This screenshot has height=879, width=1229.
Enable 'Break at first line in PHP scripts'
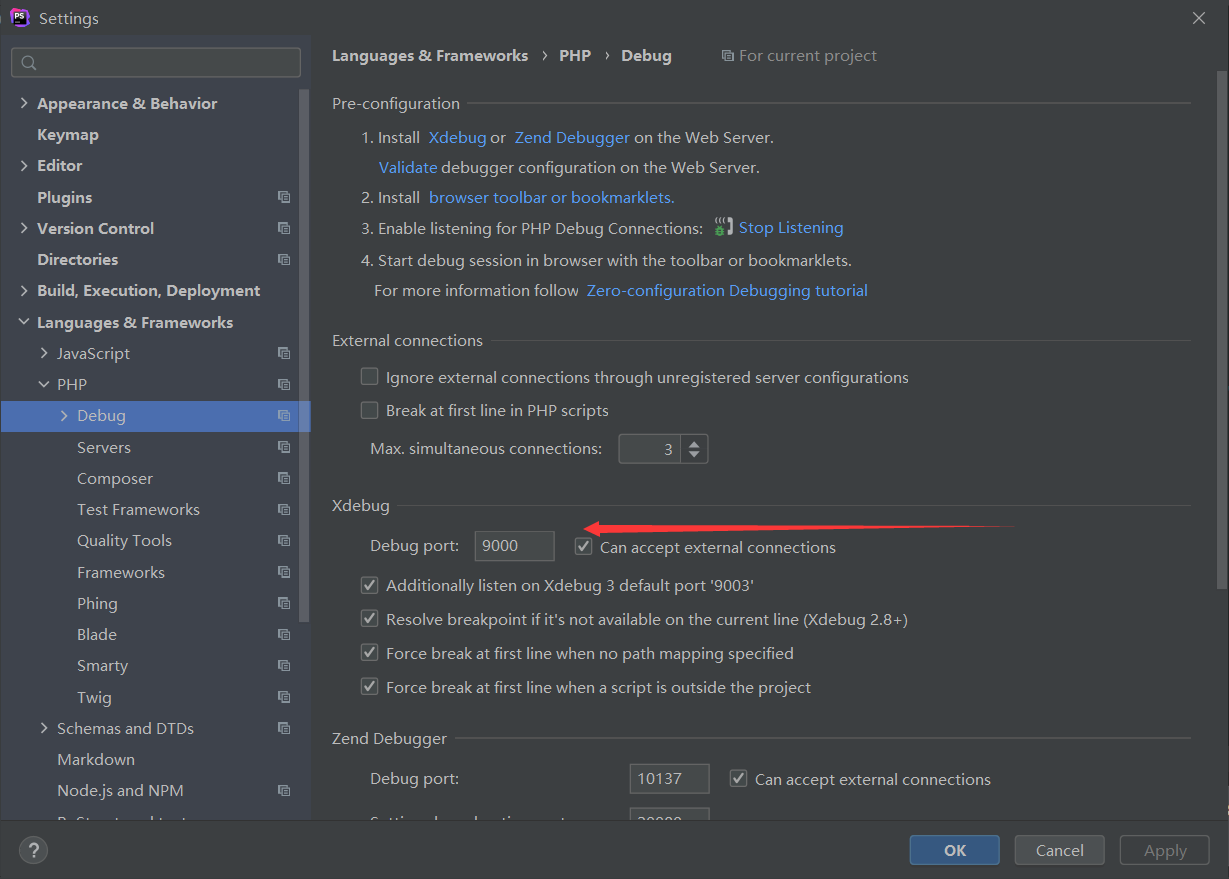pyautogui.click(x=370, y=410)
